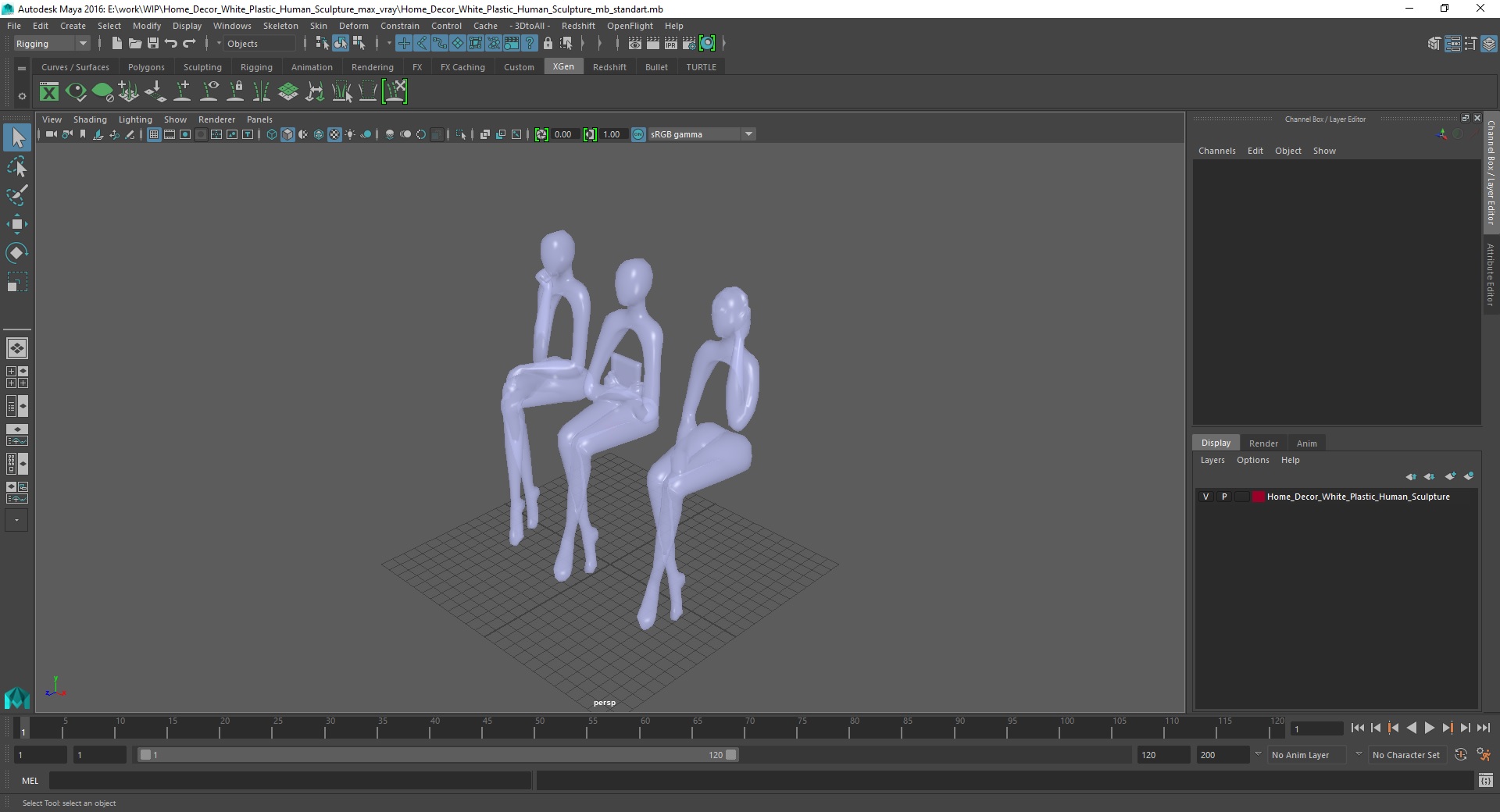Click the XGen preview eye shelf icon
The image size is (1500, 812).
tap(76, 92)
